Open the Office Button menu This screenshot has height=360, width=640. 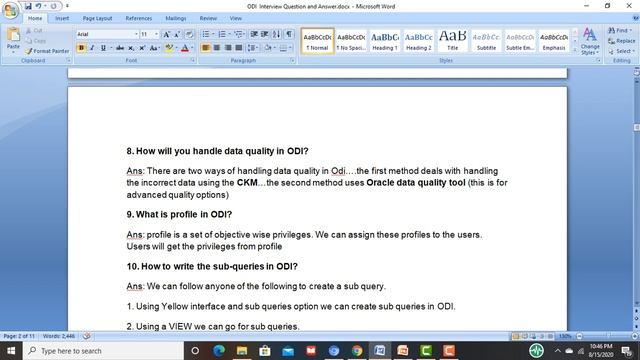(x=10, y=10)
